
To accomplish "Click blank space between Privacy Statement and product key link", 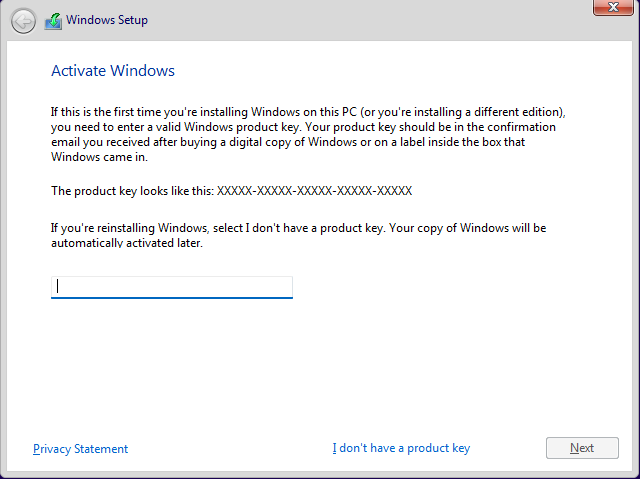I will click(x=230, y=449).
